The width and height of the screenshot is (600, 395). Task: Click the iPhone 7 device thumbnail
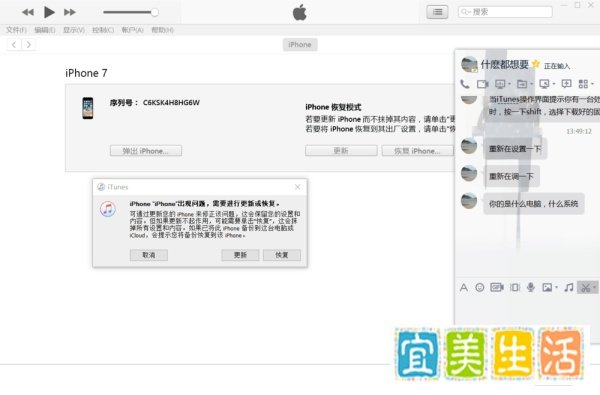[x=88, y=108]
